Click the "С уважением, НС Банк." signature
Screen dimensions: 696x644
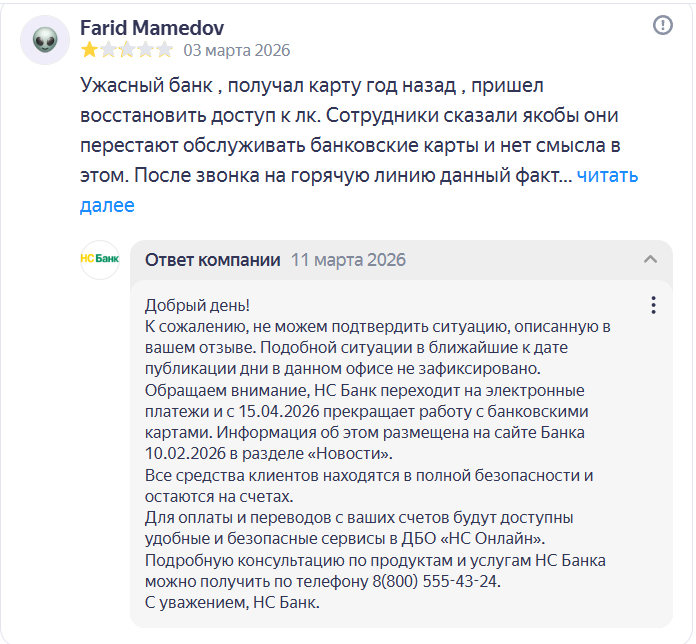point(234,603)
